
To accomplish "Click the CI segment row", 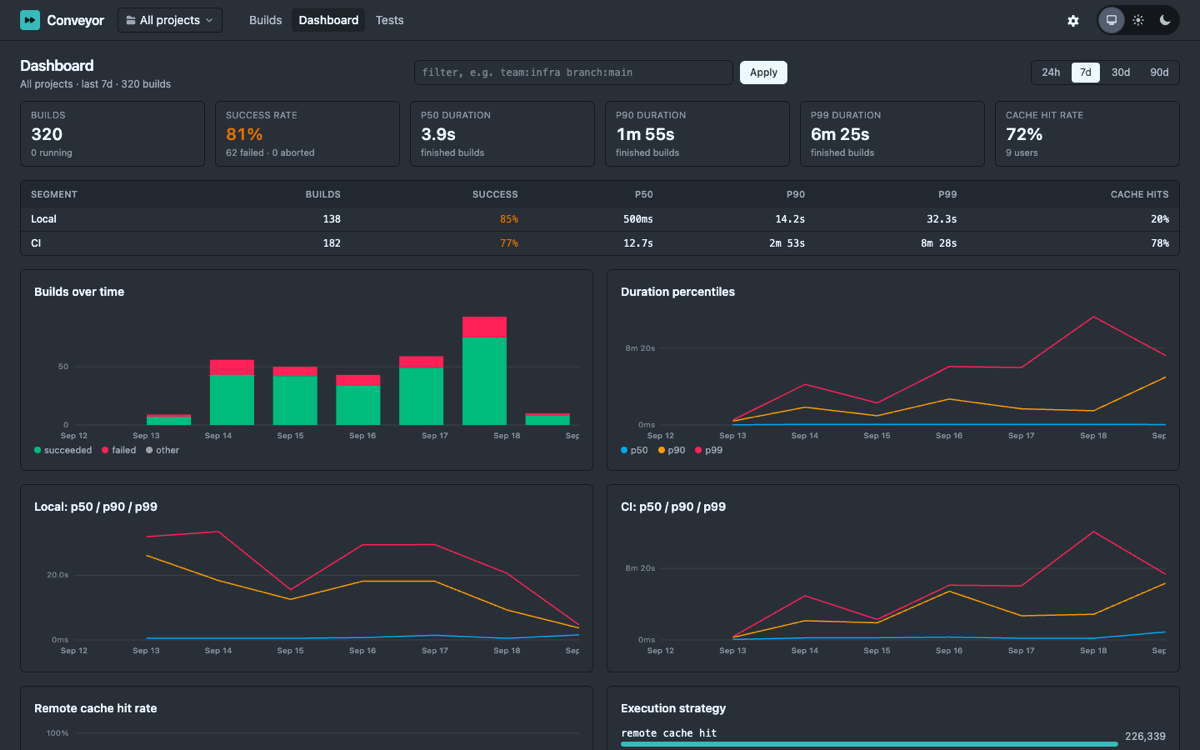I will tap(600, 243).
